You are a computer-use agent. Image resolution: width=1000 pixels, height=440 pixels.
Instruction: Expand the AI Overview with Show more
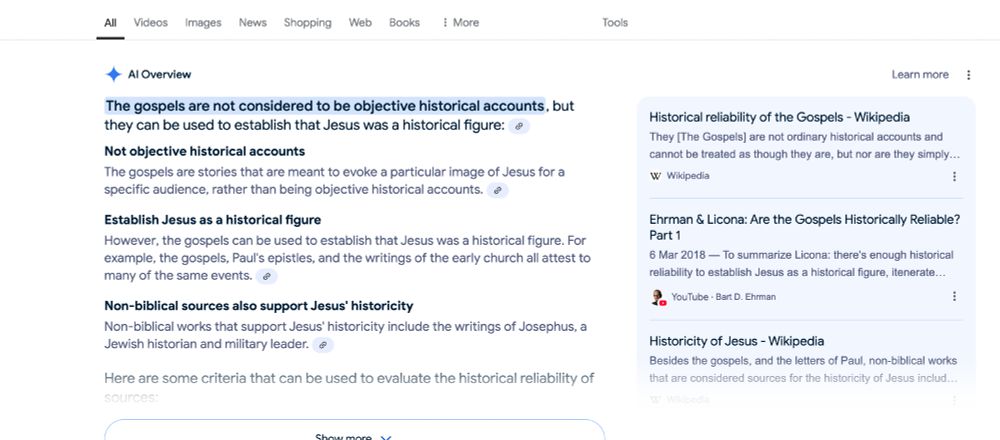click(355, 430)
